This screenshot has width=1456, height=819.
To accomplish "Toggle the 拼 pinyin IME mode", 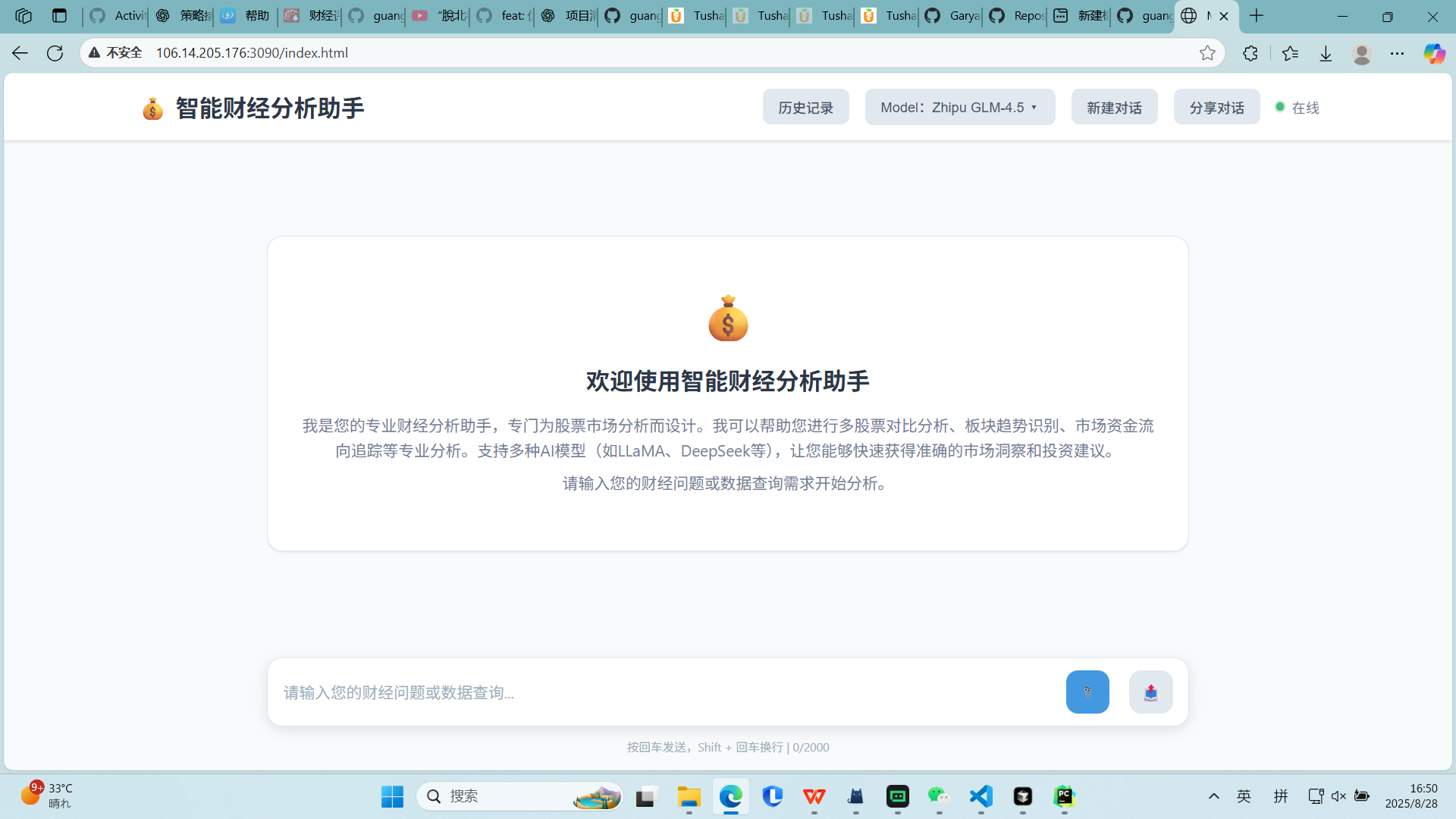I will point(1281,796).
